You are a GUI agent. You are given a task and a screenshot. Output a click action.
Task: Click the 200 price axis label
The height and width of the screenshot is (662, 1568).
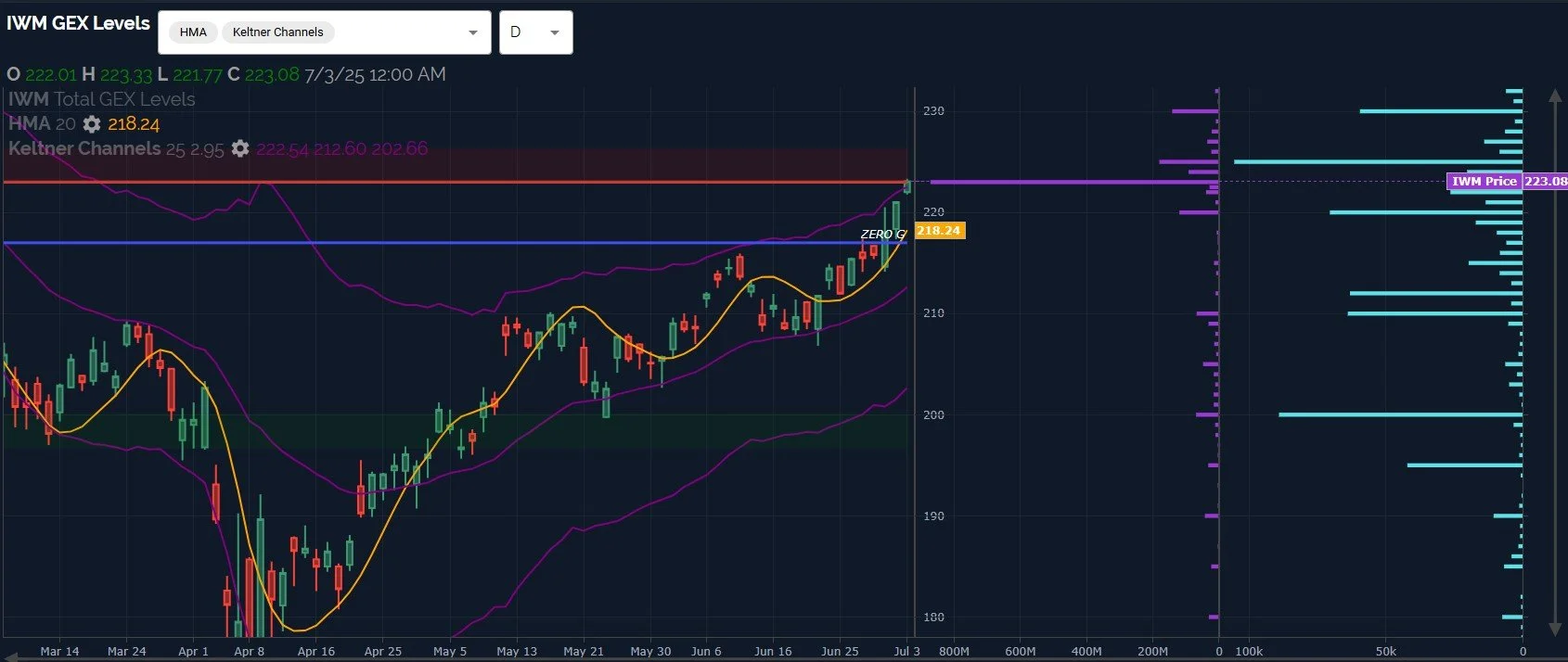pyautogui.click(x=933, y=415)
